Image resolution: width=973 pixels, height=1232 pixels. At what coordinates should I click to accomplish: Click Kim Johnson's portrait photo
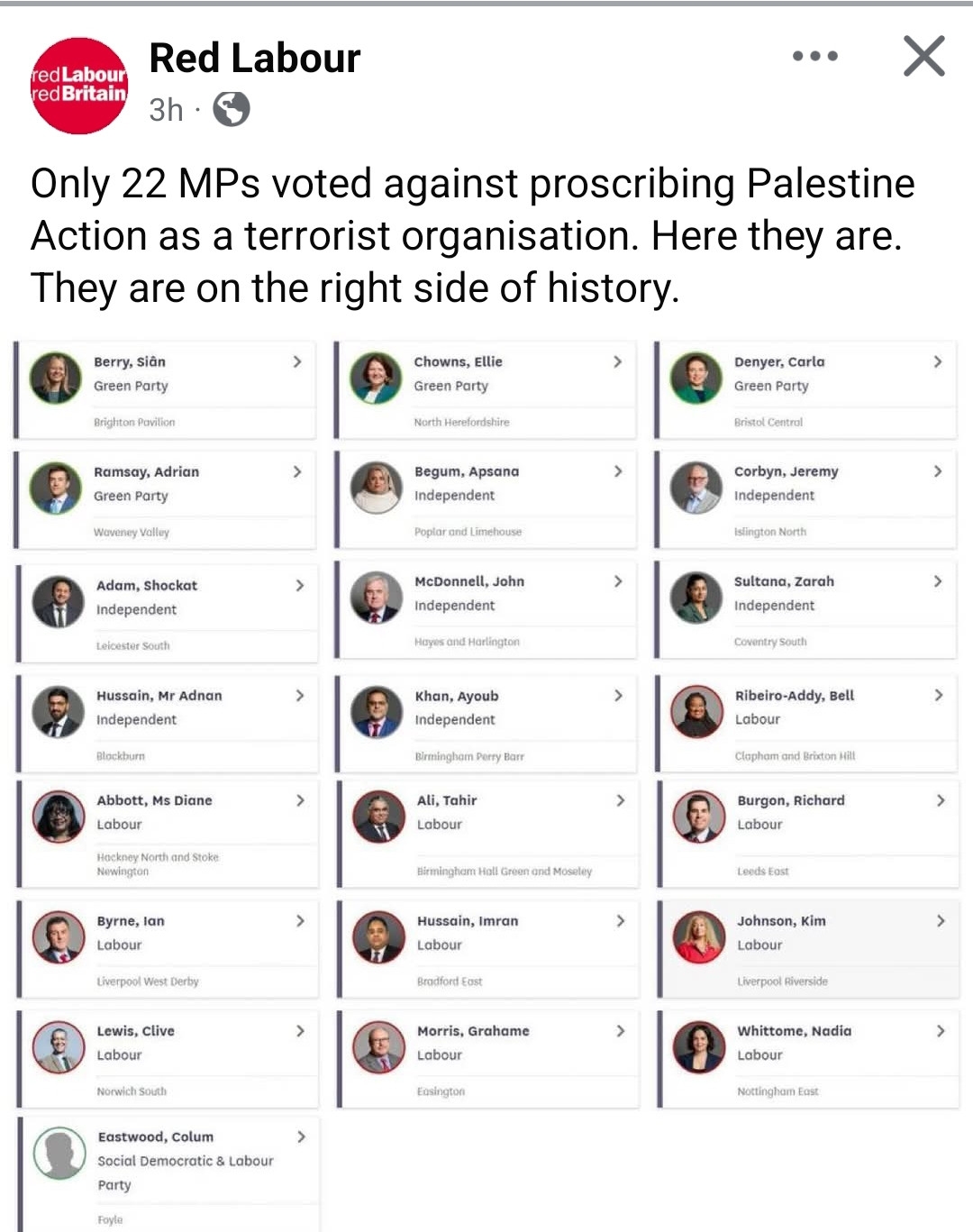point(699,937)
